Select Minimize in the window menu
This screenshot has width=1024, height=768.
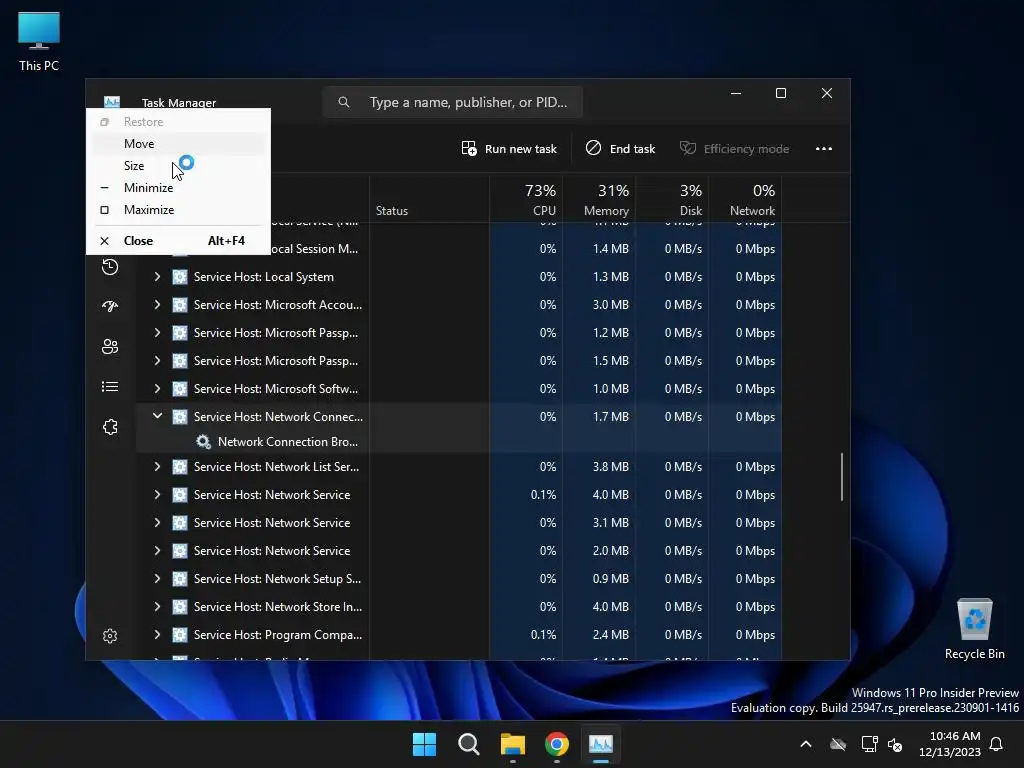[178, 188]
